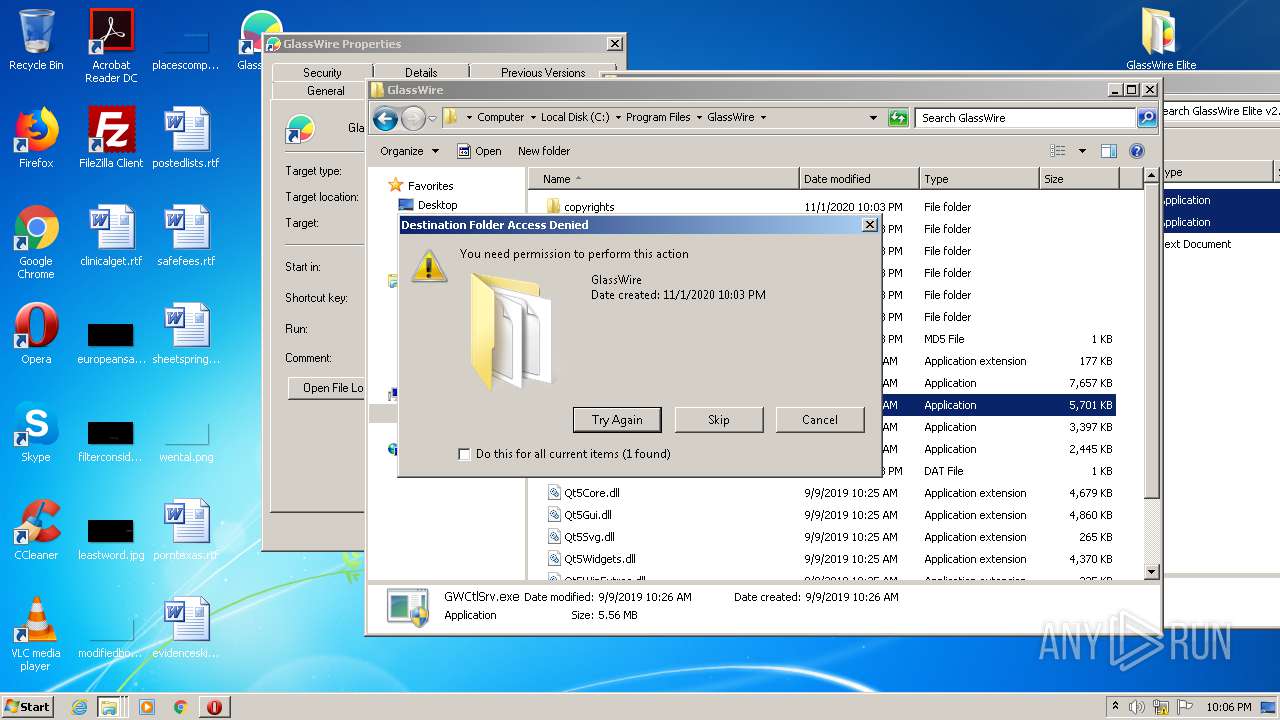Open Skype desktop shortcut

[36, 432]
